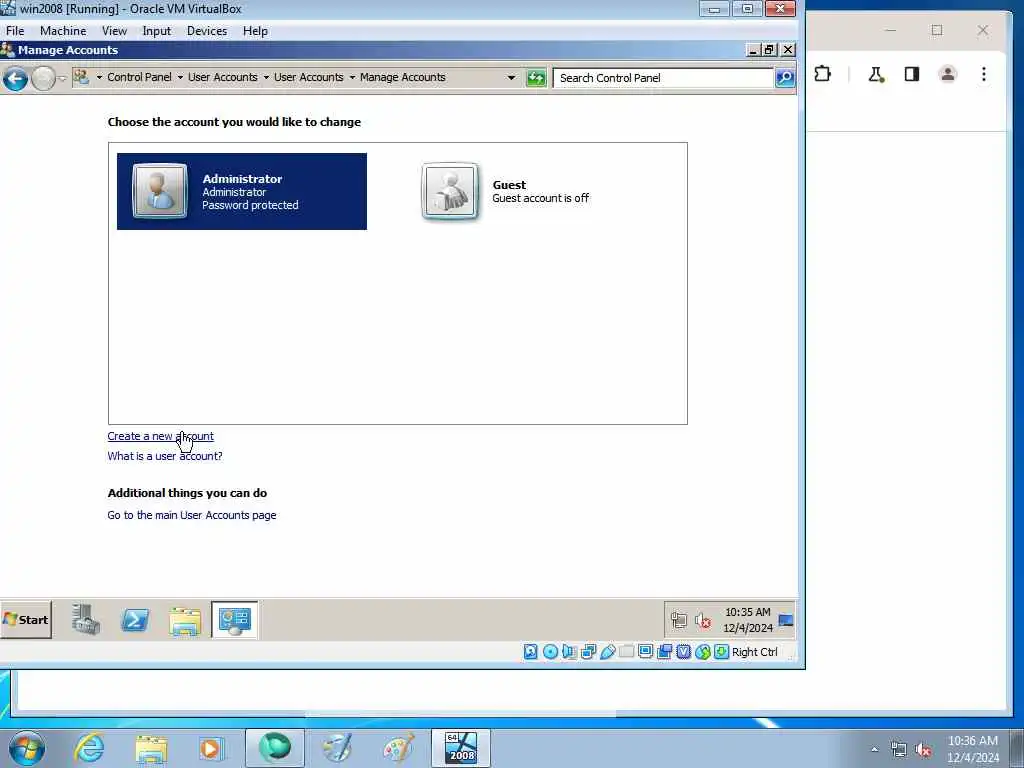Click the Administrator account picture
The width and height of the screenshot is (1024, 768).
tap(159, 190)
